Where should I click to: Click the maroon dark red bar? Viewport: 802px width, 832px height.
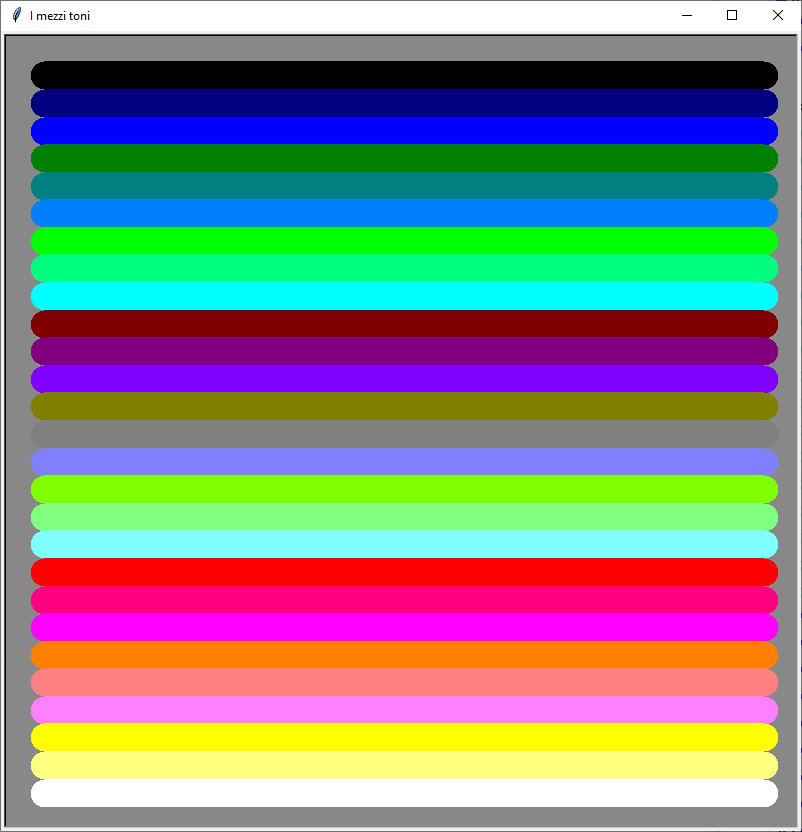tap(404, 324)
